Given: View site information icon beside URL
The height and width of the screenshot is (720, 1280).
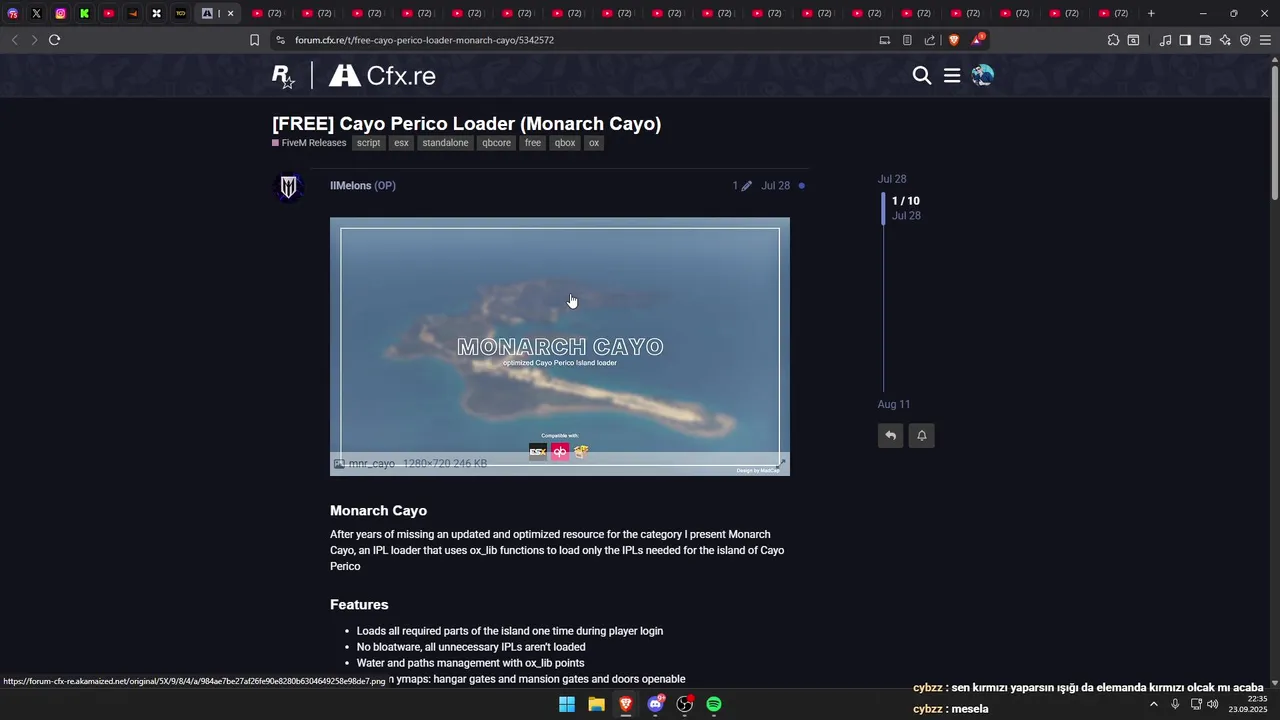Looking at the screenshot, I should point(280,40).
